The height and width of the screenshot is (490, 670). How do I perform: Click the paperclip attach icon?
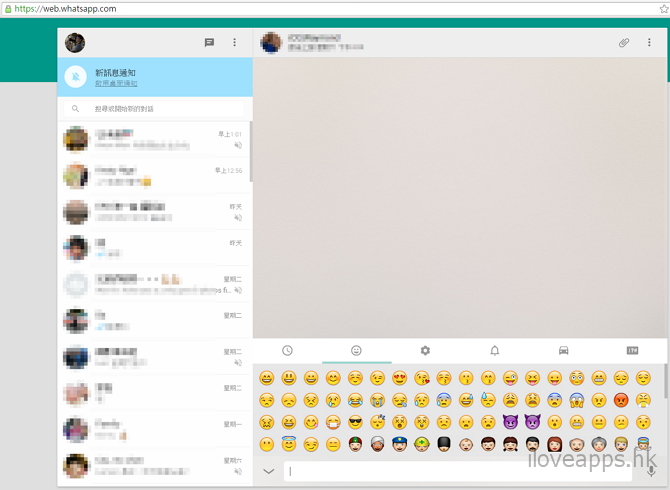pyautogui.click(x=623, y=43)
